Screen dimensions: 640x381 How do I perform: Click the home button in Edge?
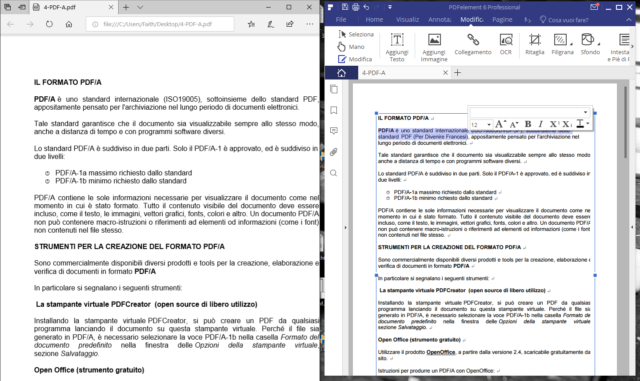point(69,24)
